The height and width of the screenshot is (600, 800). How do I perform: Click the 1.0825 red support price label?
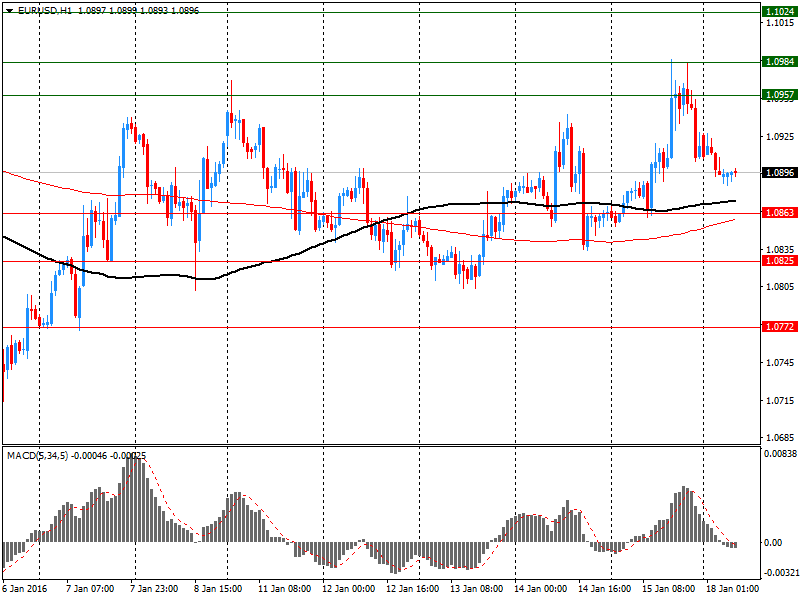779,261
